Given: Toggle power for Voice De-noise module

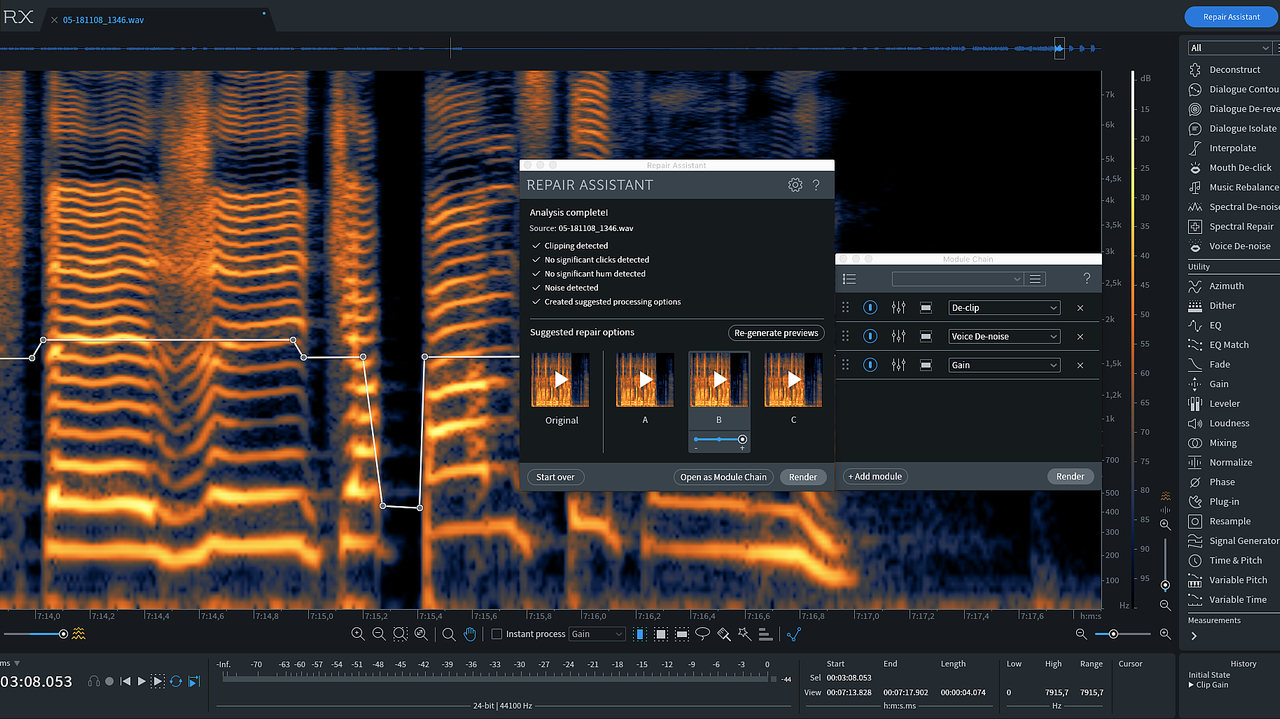Looking at the screenshot, I should click(870, 336).
